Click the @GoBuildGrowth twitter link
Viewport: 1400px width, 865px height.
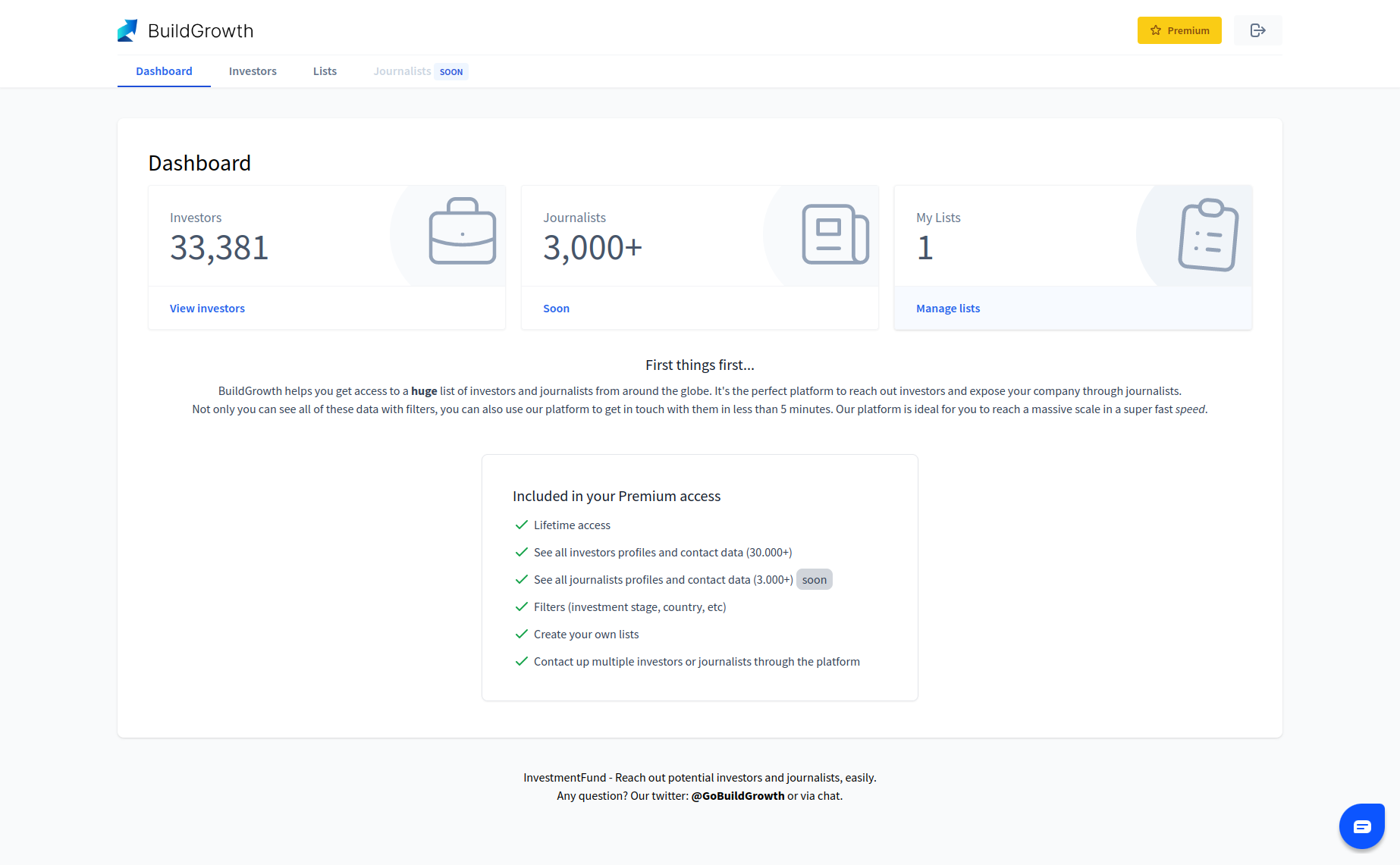(738, 796)
